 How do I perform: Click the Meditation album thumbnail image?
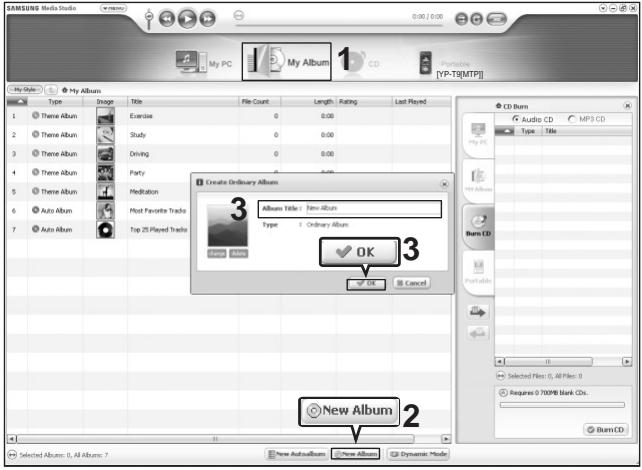click(x=105, y=192)
